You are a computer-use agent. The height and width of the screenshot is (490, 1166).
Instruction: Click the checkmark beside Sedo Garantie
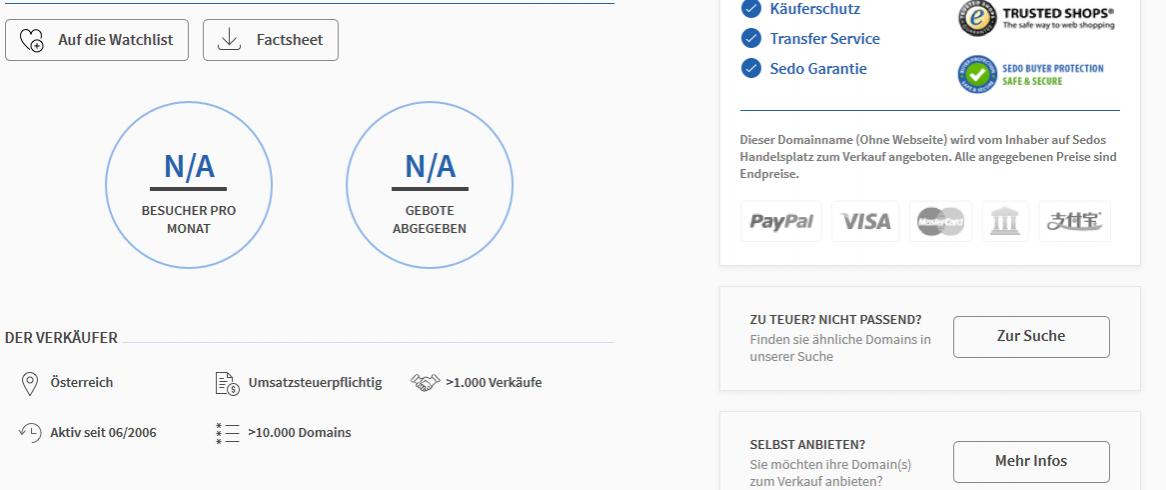coord(751,68)
